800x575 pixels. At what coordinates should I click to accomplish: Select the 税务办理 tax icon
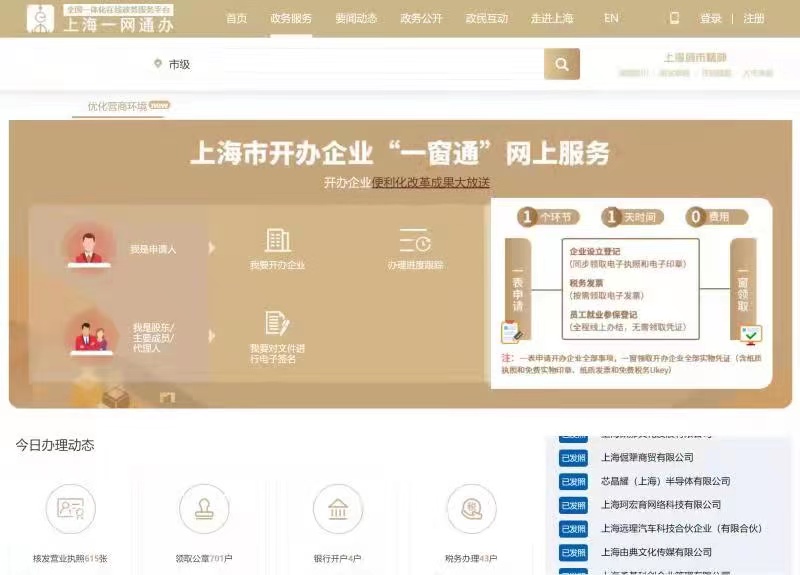point(470,510)
